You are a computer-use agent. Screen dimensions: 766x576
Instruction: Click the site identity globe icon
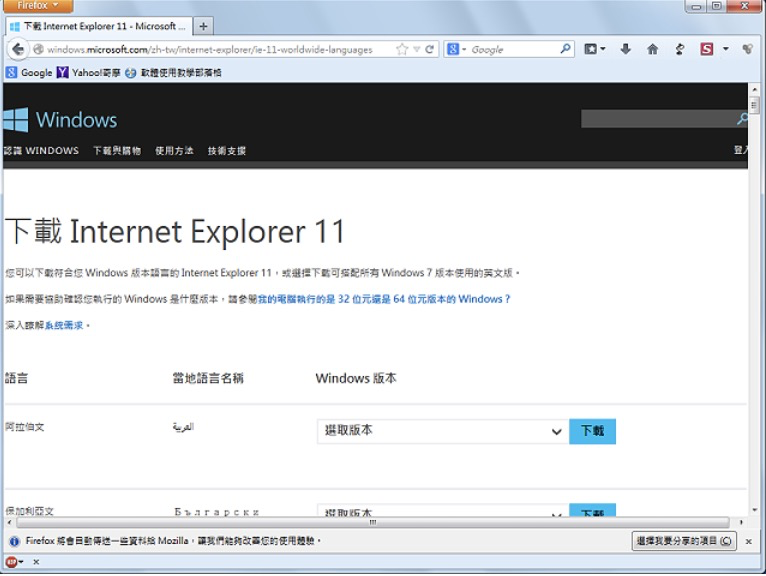pyautogui.click(x=38, y=49)
